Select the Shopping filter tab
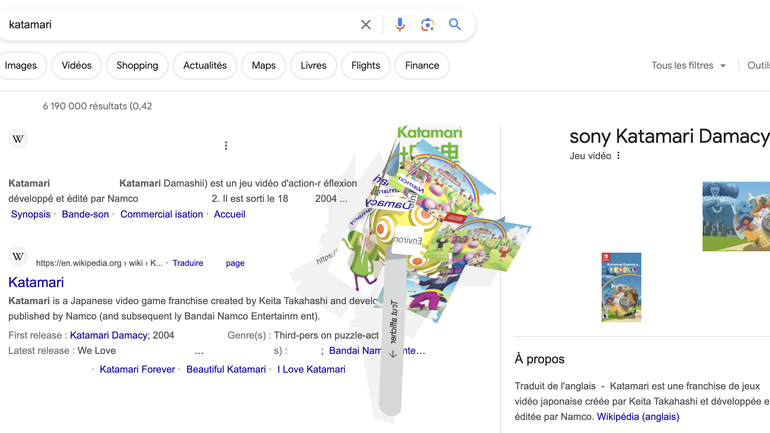This screenshot has width=770, height=433. (137, 66)
